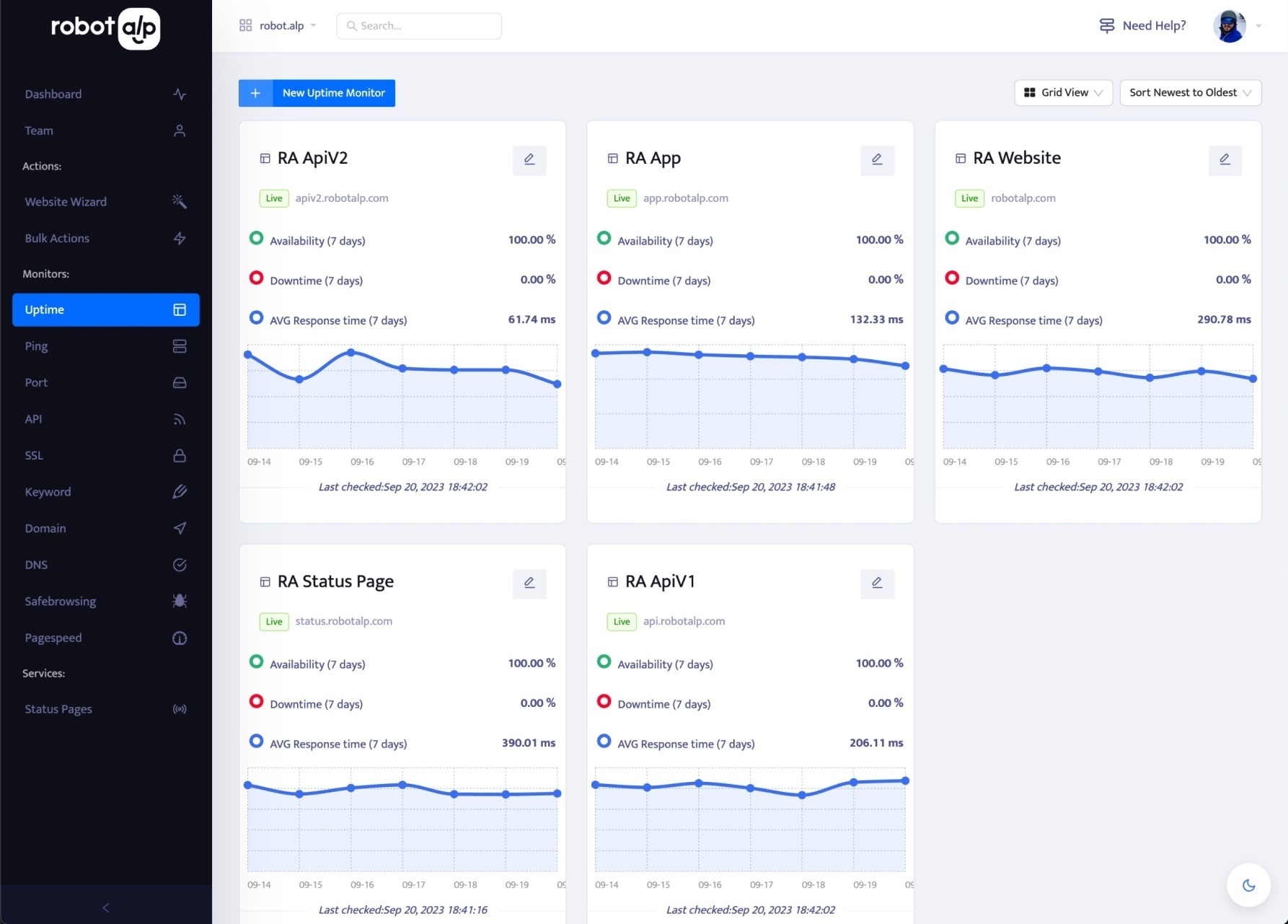Click the Domain paper-plane icon
The image size is (1288, 924).
coord(180,529)
